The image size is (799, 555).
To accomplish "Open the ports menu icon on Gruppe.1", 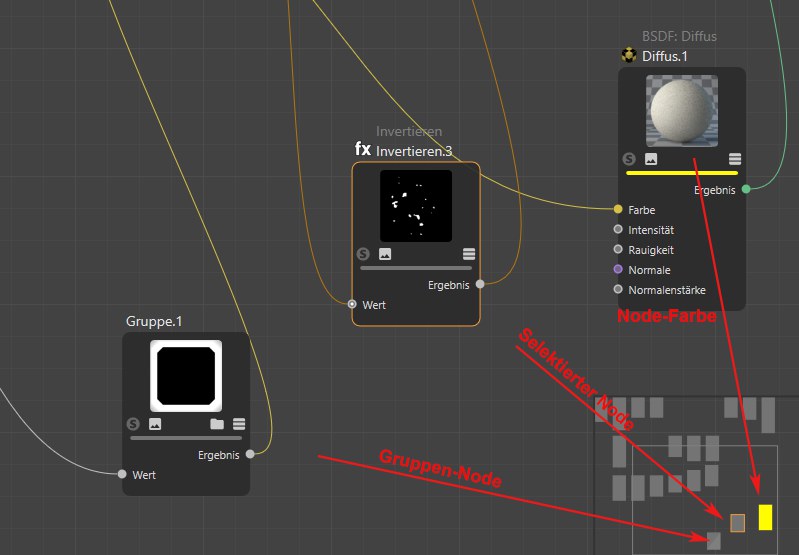I will point(239,424).
